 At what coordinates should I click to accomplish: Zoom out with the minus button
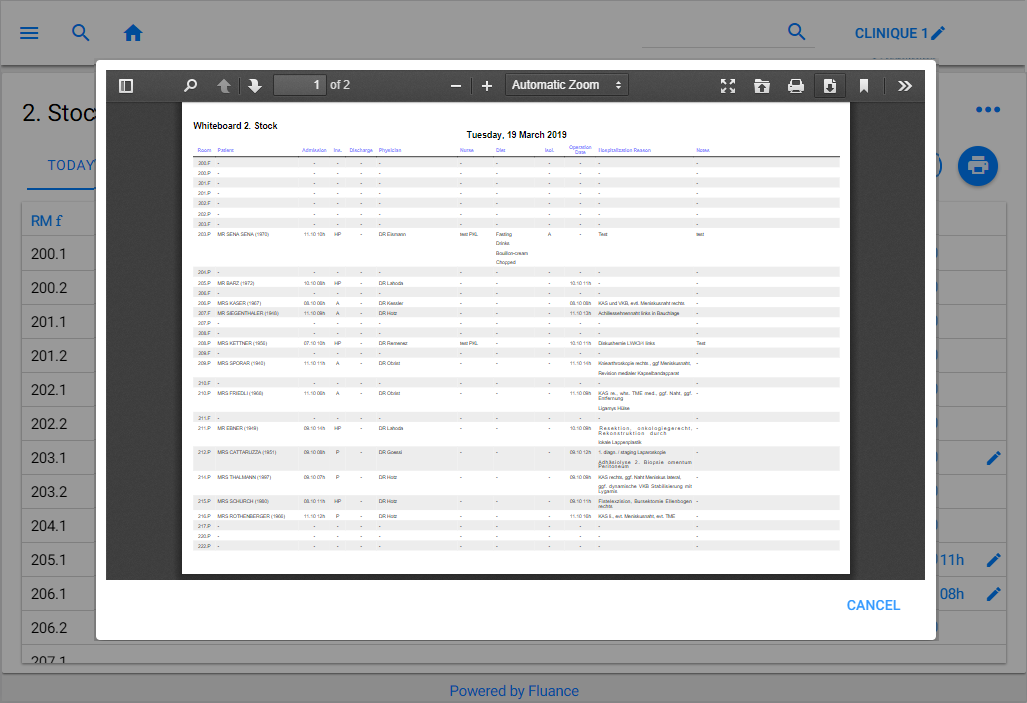[456, 86]
